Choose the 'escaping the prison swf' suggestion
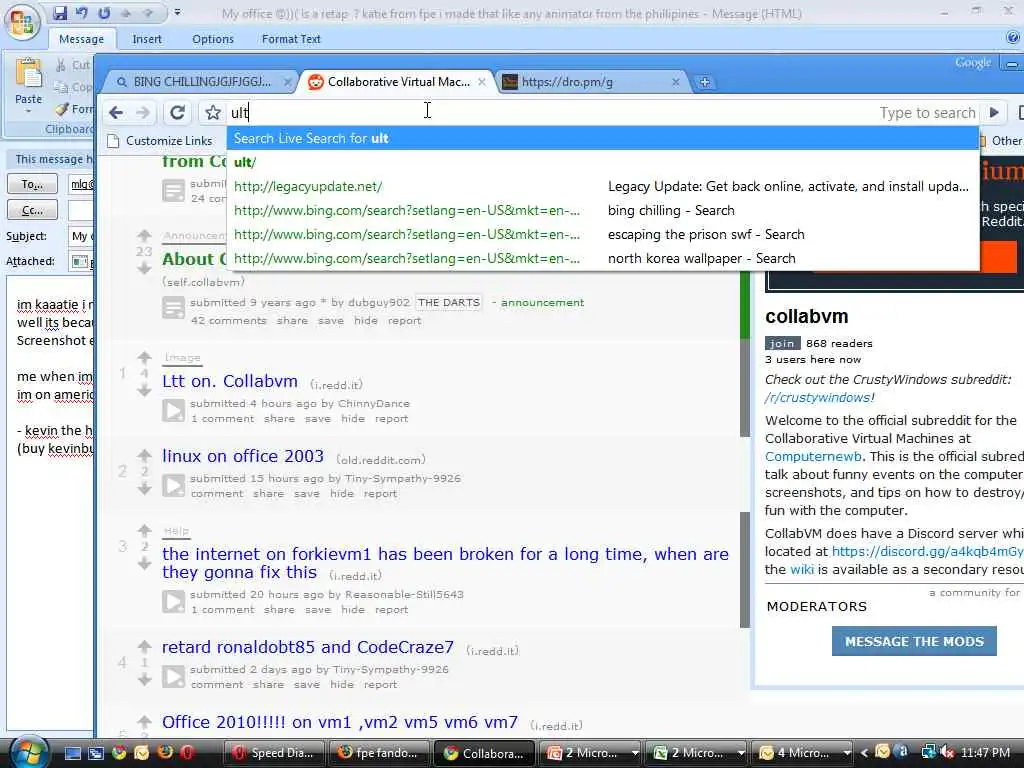Screen dimensions: 1024x768 point(603,234)
